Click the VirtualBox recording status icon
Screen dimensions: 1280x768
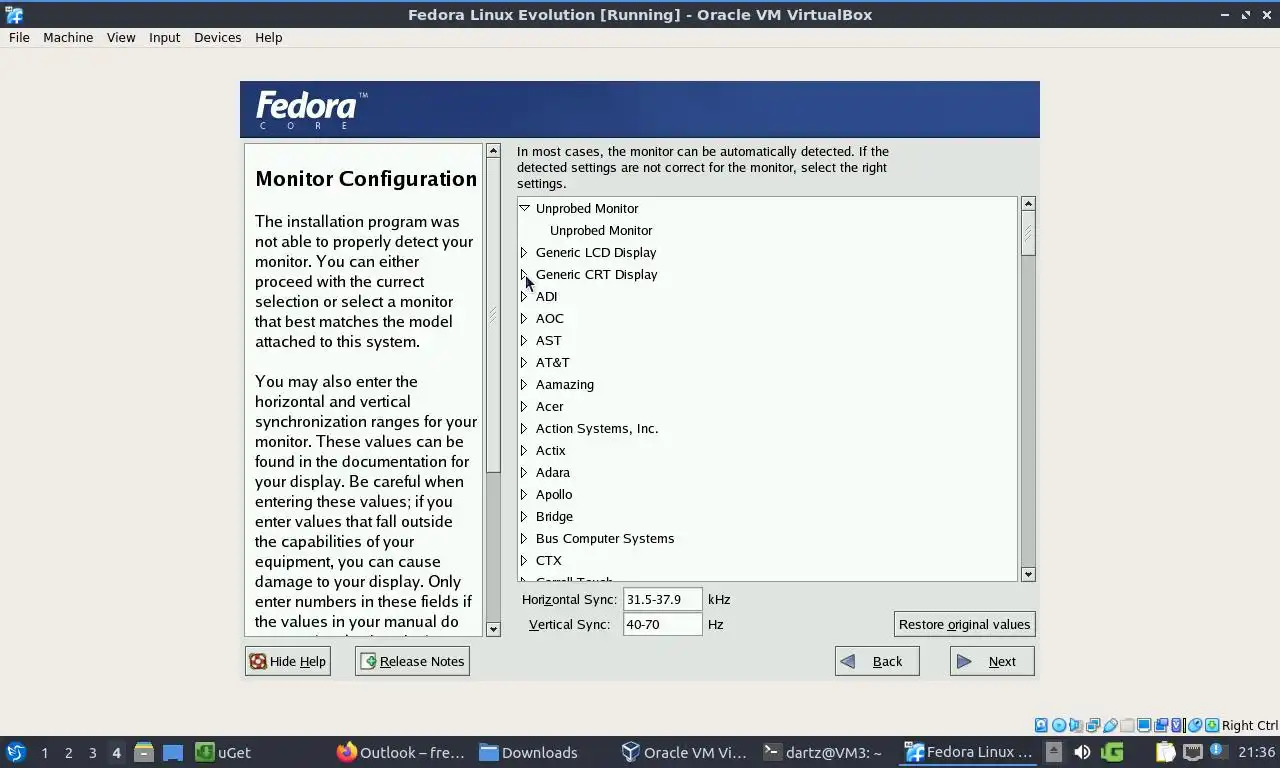point(1161,725)
